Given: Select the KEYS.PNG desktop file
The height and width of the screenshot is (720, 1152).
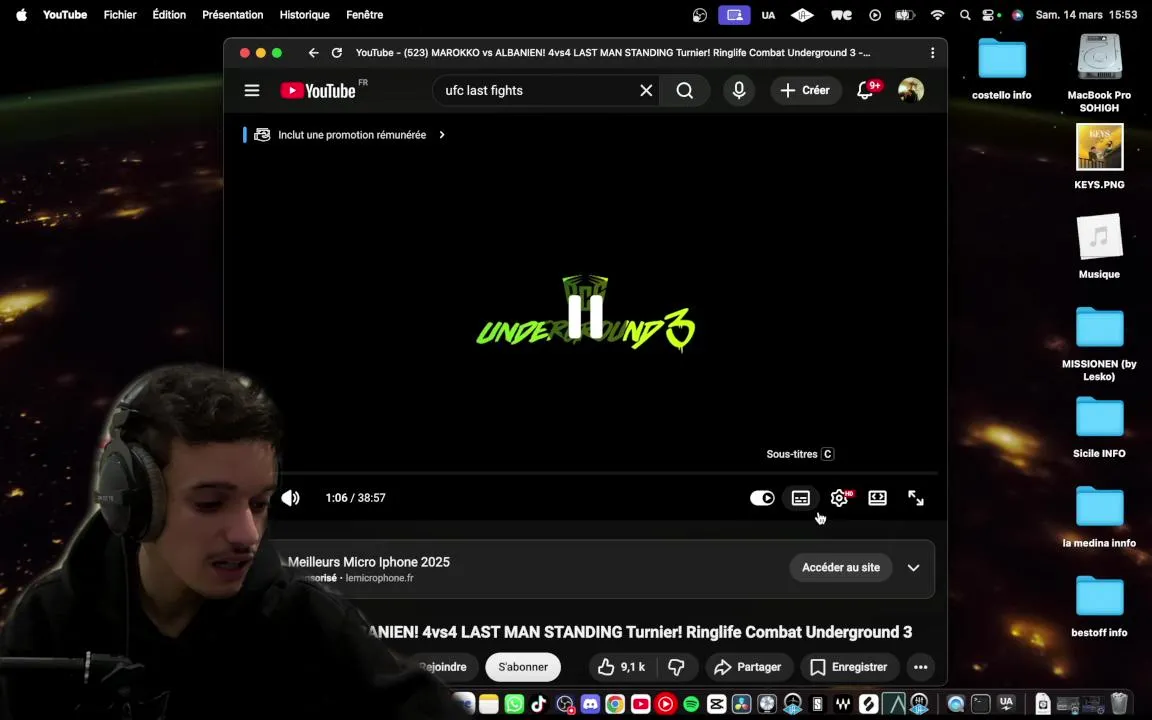Looking at the screenshot, I should tap(1099, 156).
